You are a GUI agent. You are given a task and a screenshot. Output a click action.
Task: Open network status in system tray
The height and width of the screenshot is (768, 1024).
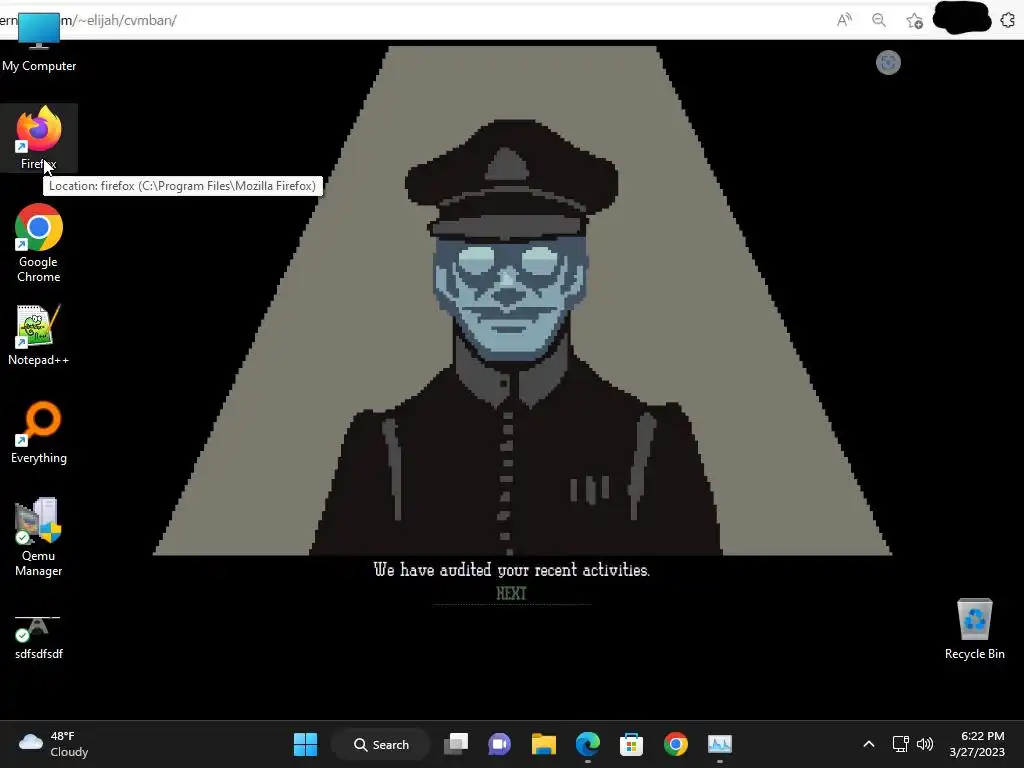click(x=901, y=744)
